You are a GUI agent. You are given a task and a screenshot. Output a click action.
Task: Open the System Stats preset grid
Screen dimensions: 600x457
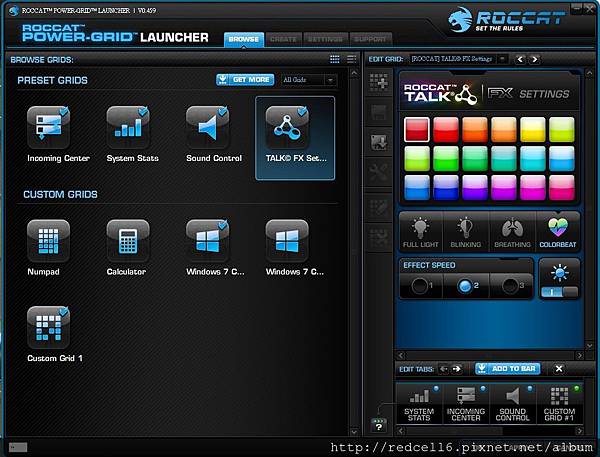point(128,128)
